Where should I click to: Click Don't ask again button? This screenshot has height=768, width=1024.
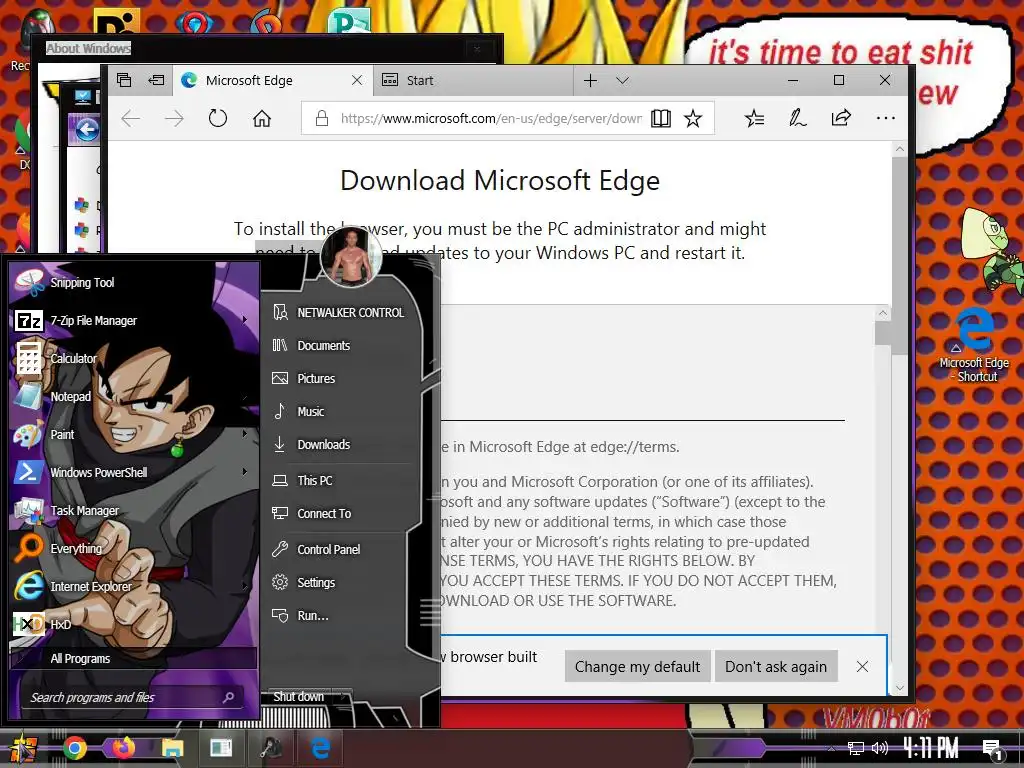click(776, 666)
